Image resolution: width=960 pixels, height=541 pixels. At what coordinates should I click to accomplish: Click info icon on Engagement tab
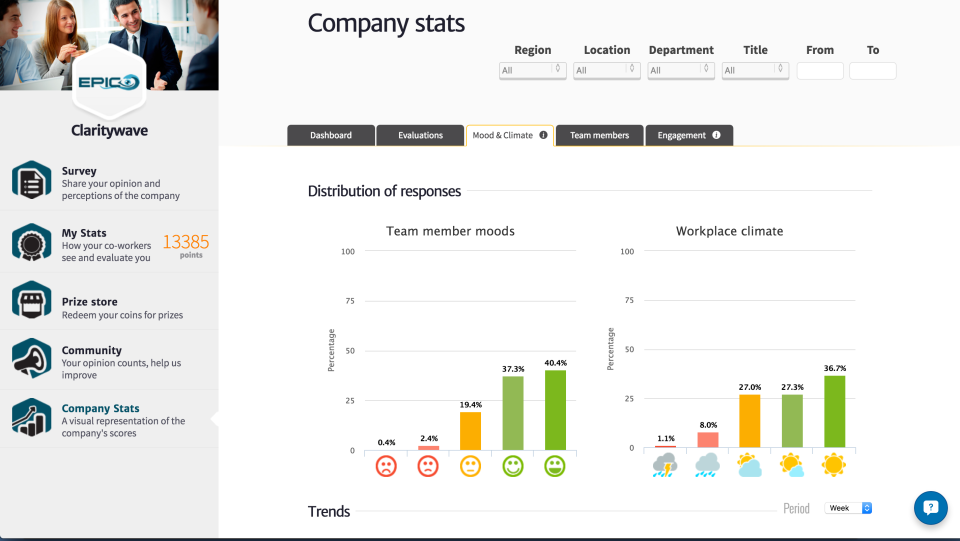716,135
